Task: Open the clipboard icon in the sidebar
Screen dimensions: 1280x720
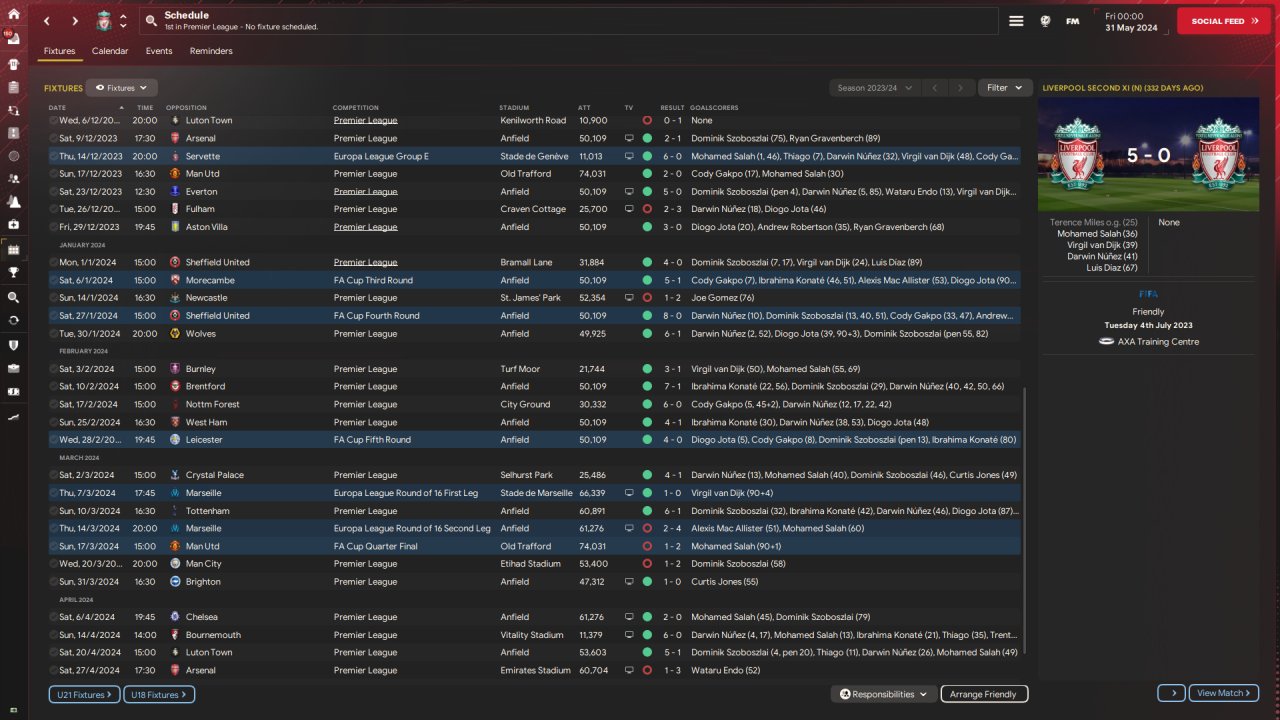Action: pyautogui.click(x=14, y=87)
